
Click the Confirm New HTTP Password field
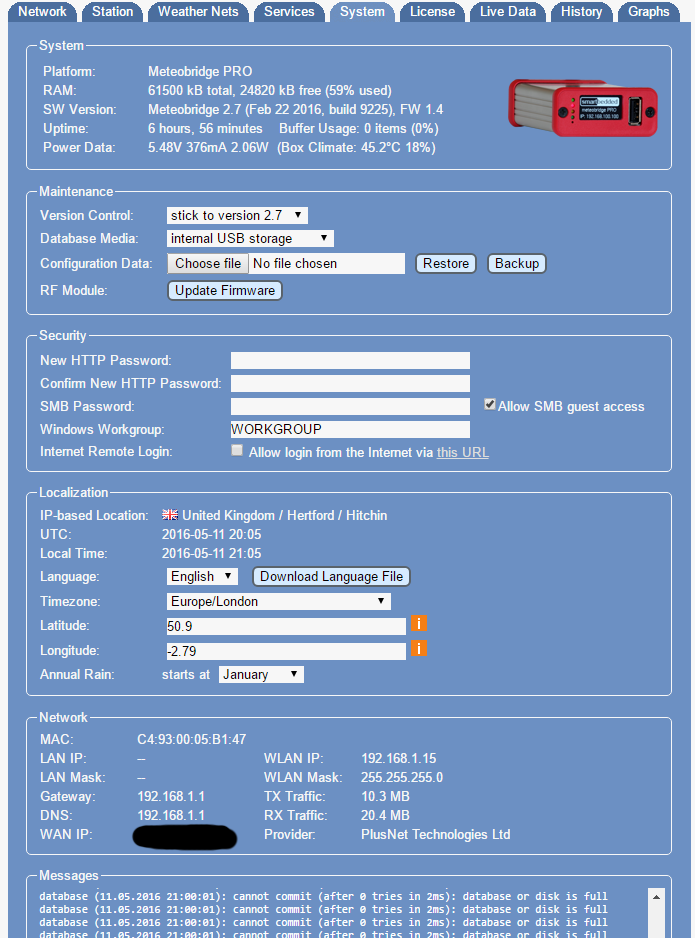350,383
